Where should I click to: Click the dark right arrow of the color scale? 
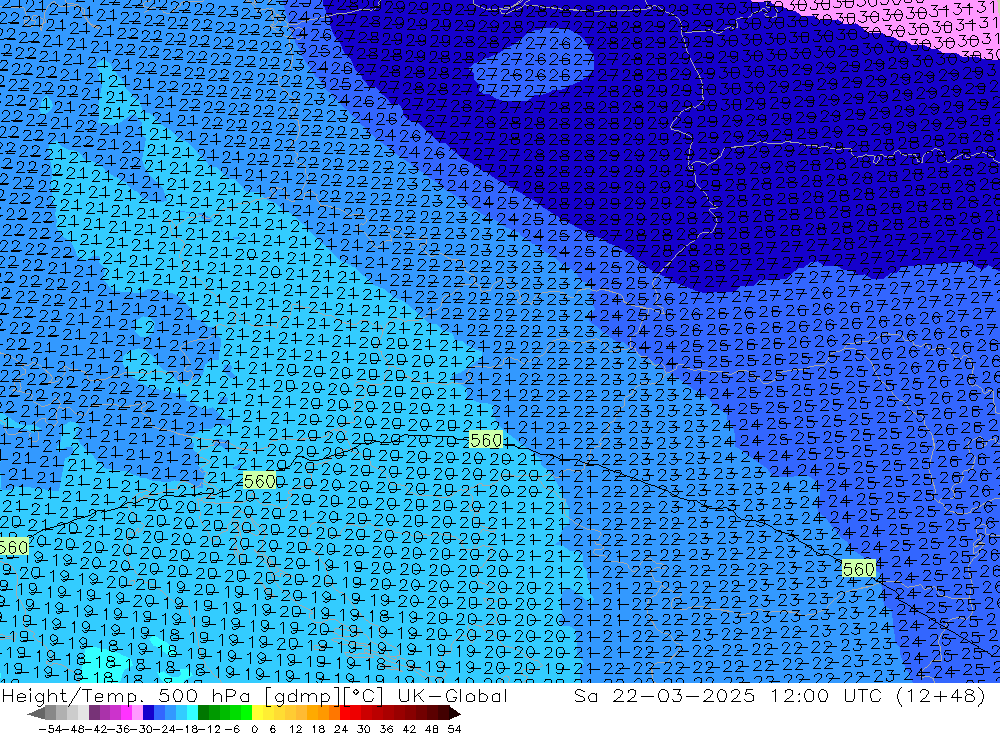click(x=454, y=712)
